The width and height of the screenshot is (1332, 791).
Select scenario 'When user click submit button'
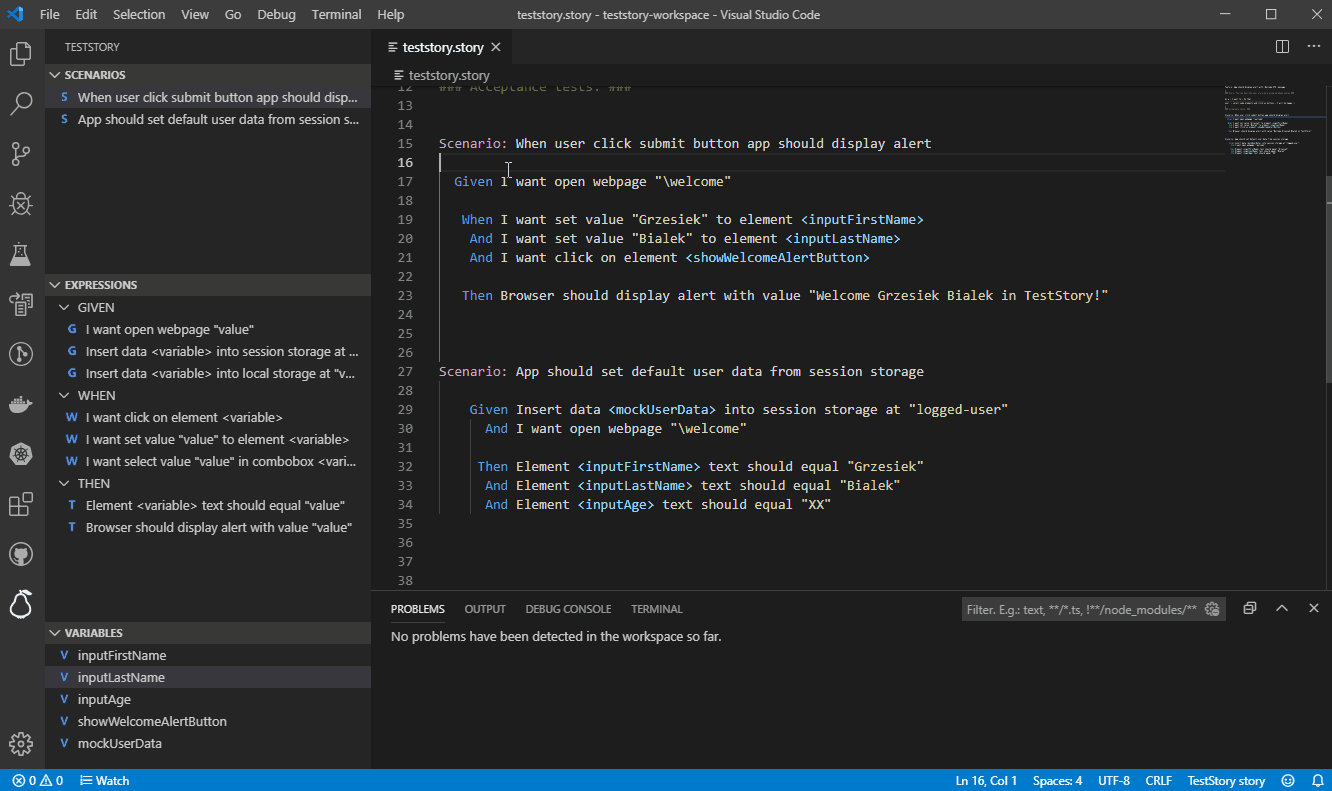[x=208, y=98]
